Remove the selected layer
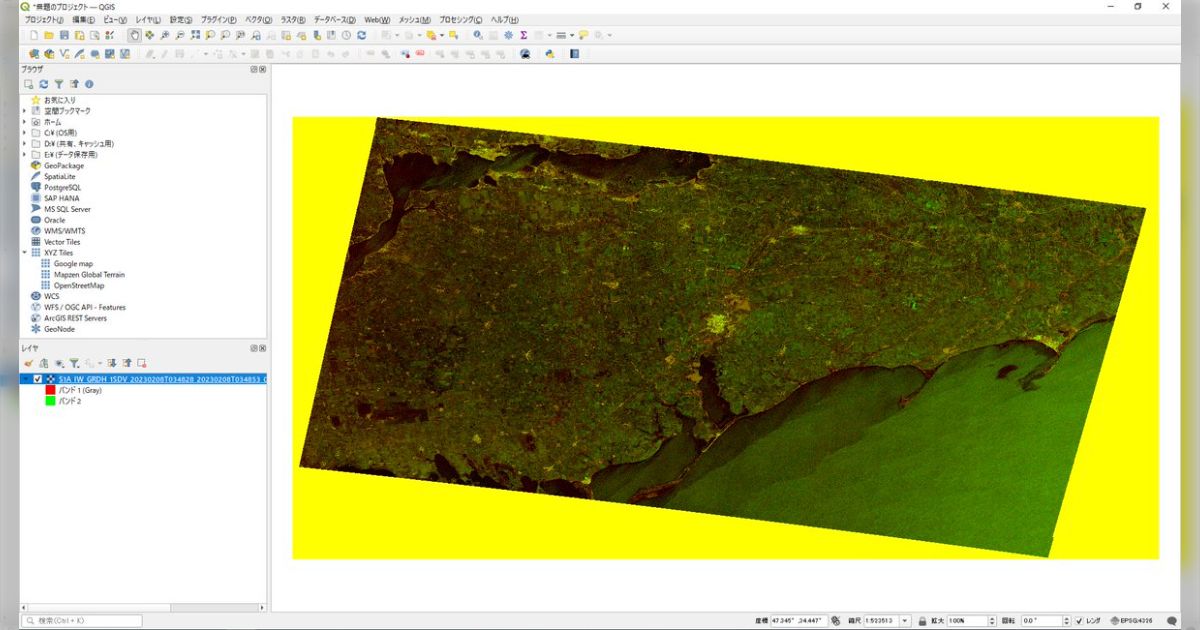Image resolution: width=1200 pixels, height=630 pixels. [x=142, y=362]
